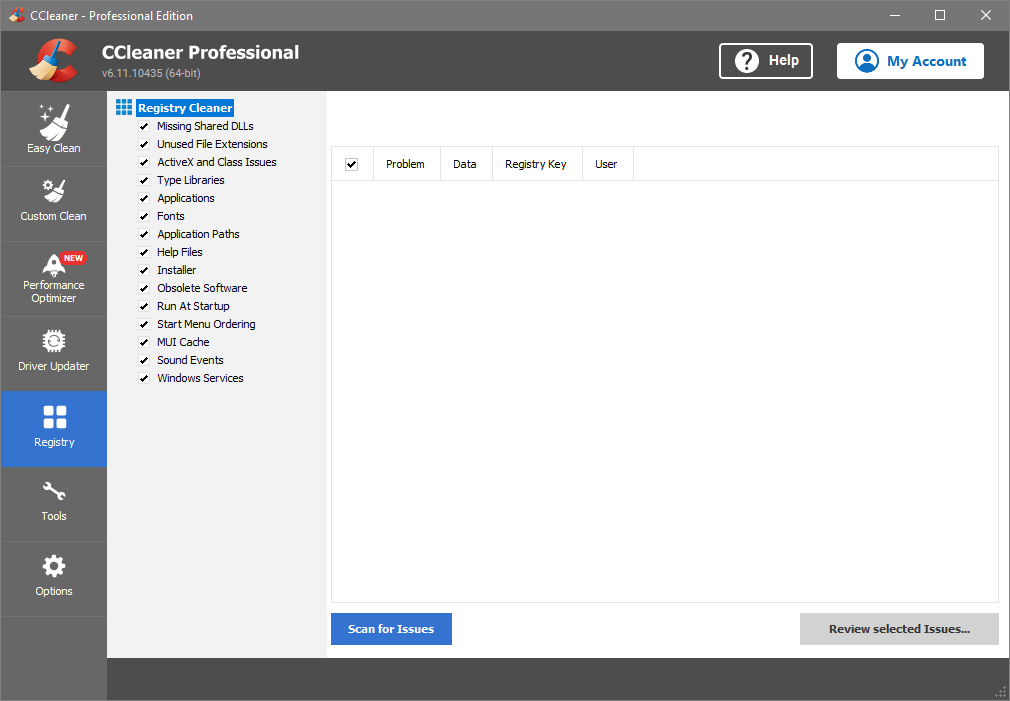Uncheck the Installer checkbox
Image resolution: width=1010 pixels, height=701 pixels.
coord(144,271)
